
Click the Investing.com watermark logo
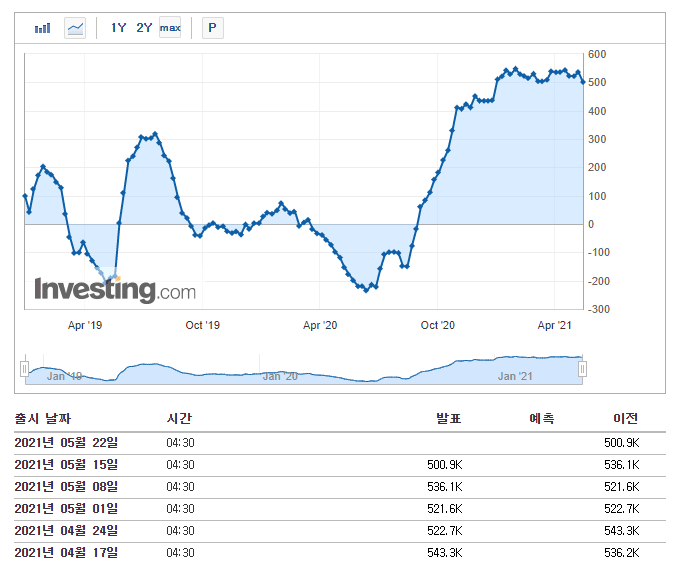coord(115,290)
